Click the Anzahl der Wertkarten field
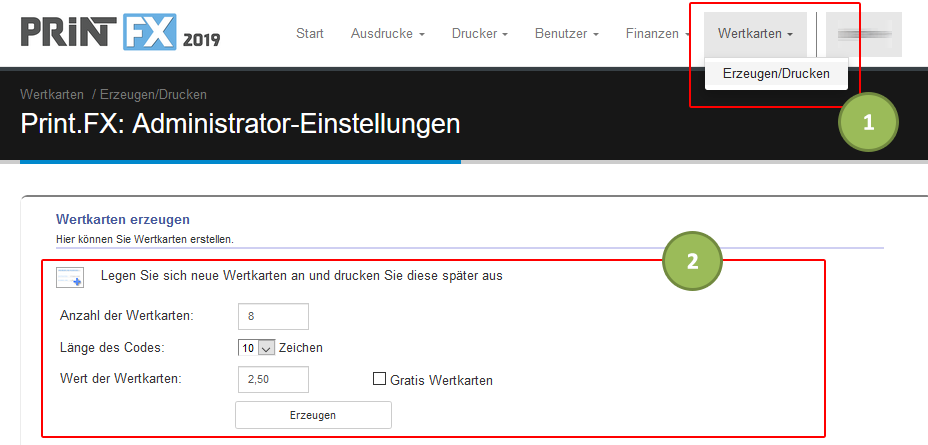Viewport: 928px width, 445px height. pos(273,316)
